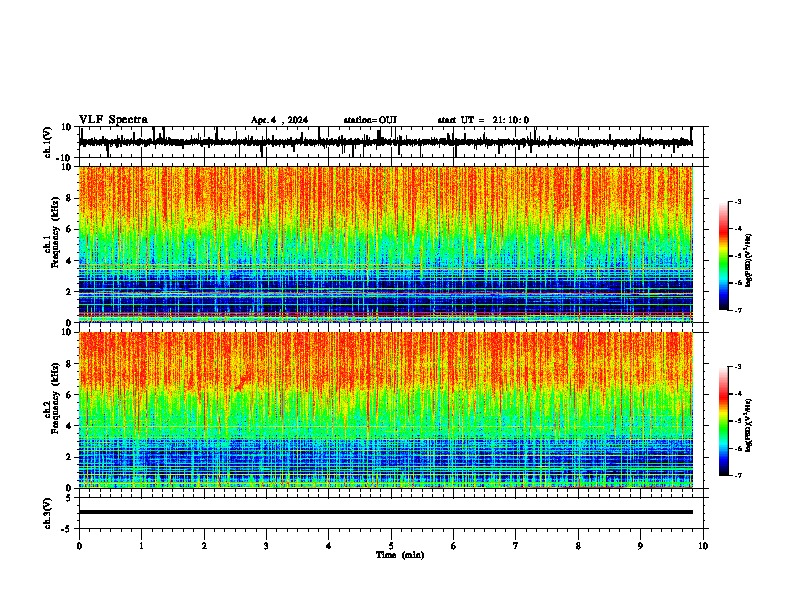Click the log(PSD) label beside the ch.2 color bar
792x612 pixels.
pos(748,425)
